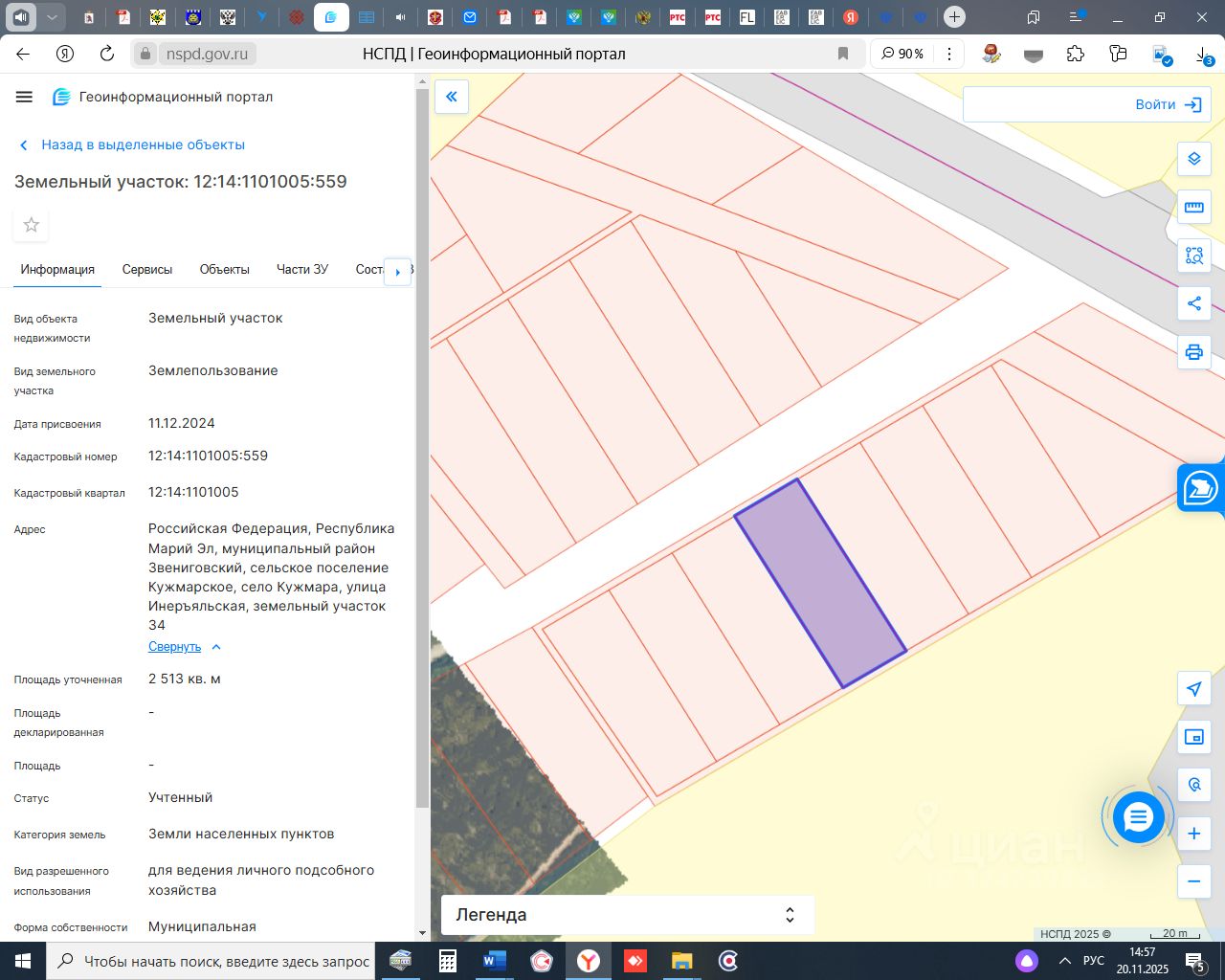Click the Геоинформационный портал logo
The image size is (1225, 980).
pos(164,97)
